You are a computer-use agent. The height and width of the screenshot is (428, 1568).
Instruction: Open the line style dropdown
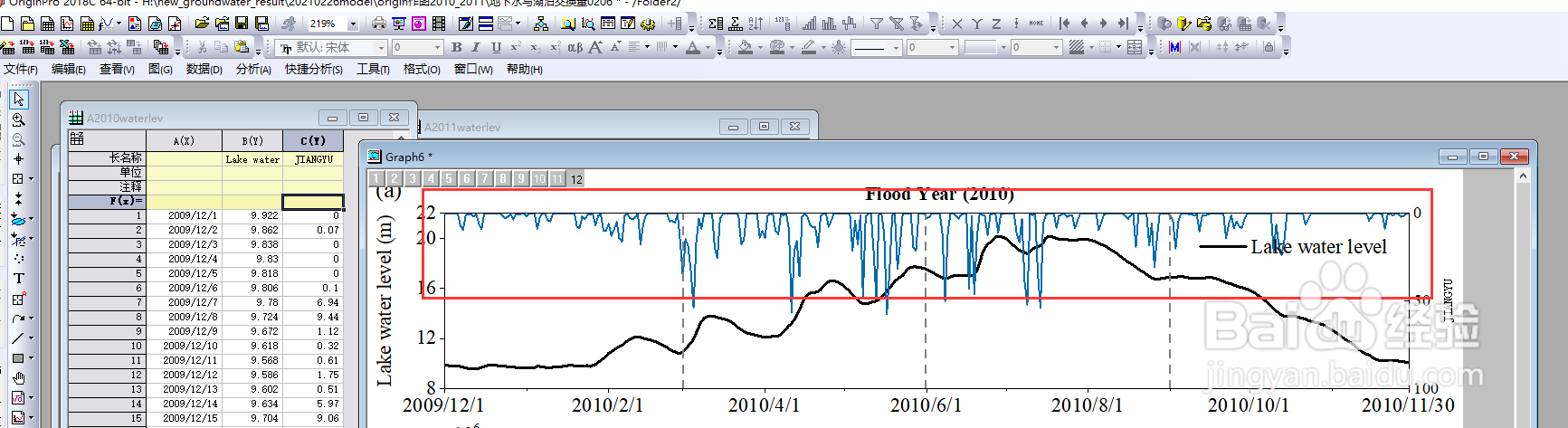point(896,47)
